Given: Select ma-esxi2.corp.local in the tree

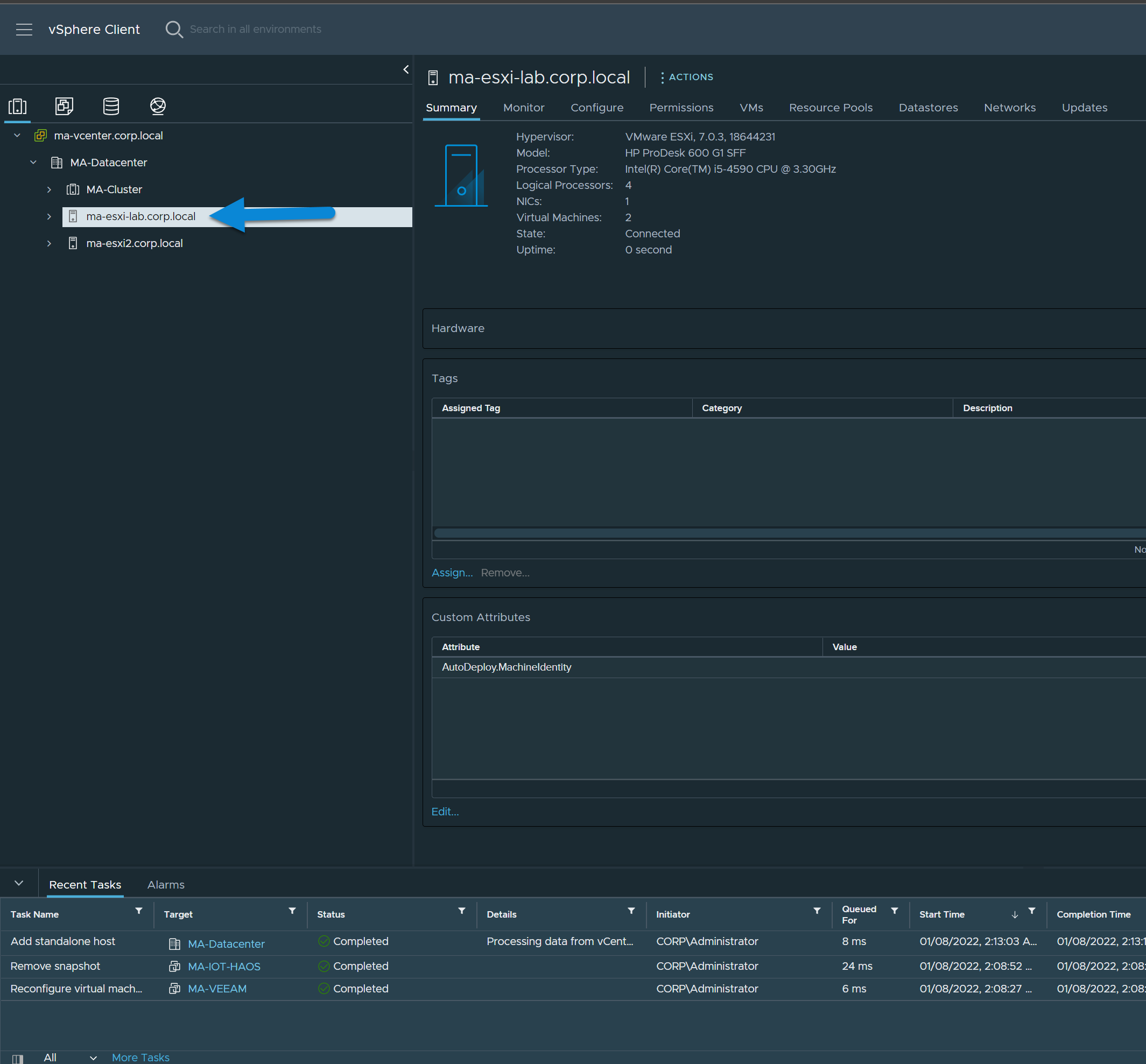Looking at the screenshot, I should pyautogui.click(x=134, y=244).
